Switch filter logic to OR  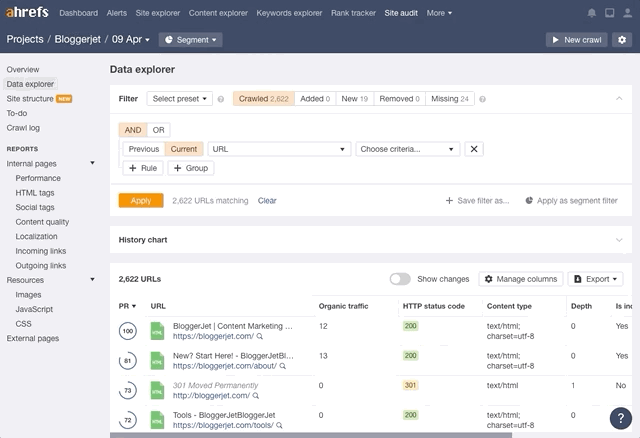158,130
